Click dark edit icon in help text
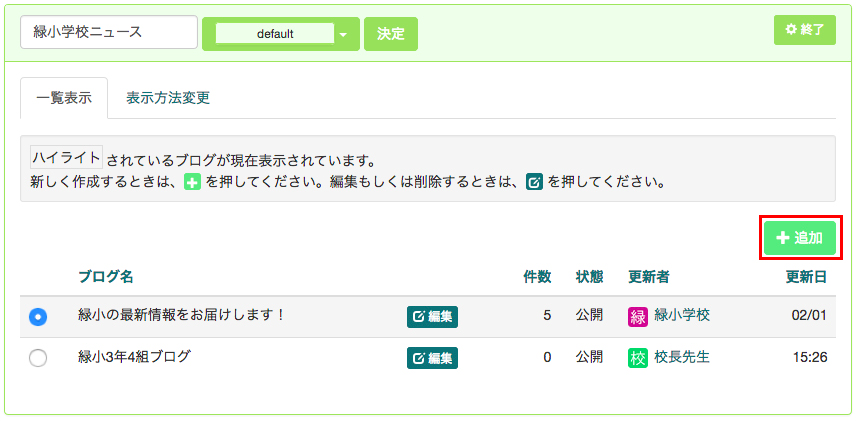 point(534,182)
